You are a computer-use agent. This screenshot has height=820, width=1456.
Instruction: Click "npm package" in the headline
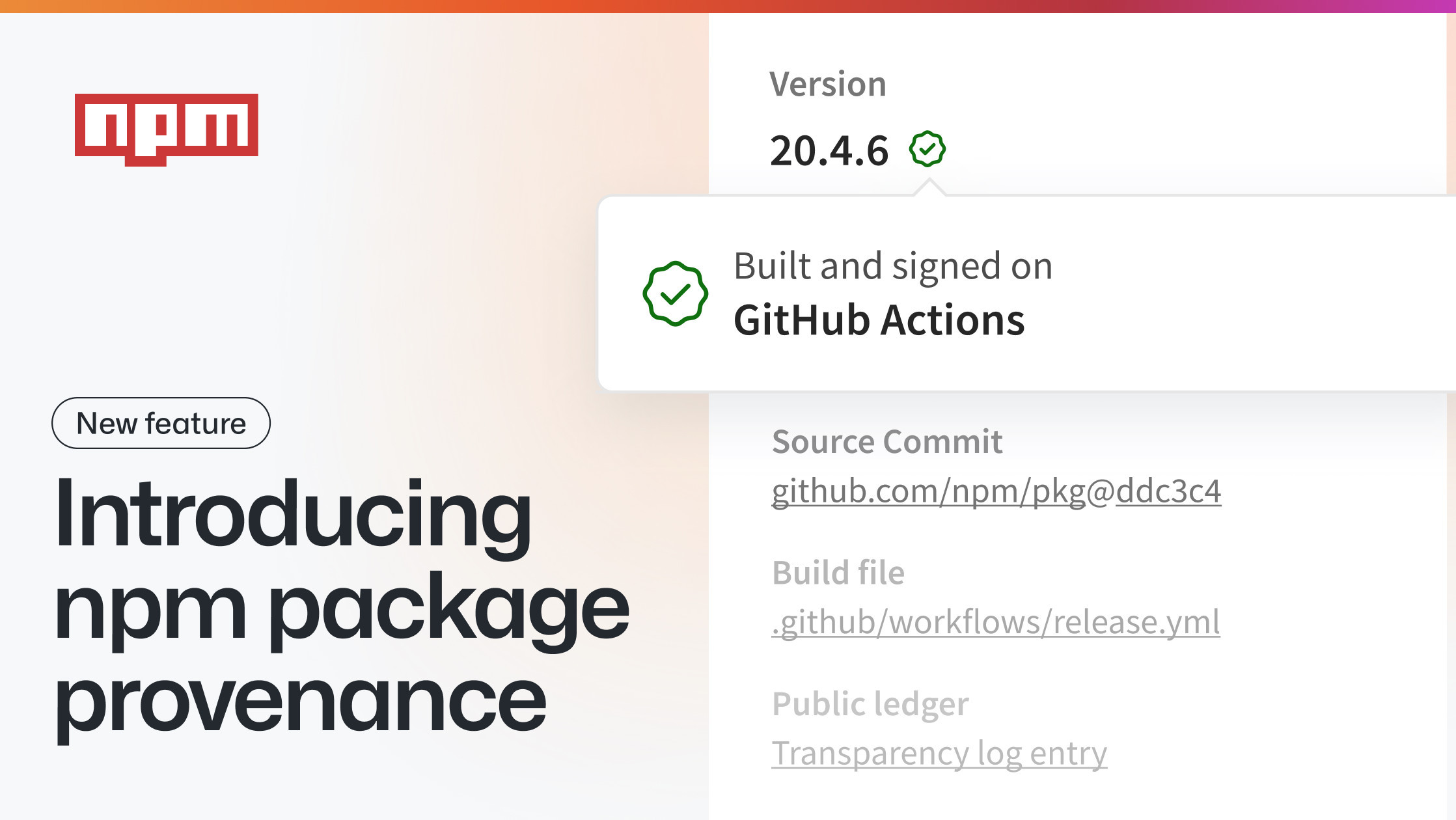[342, 608]
